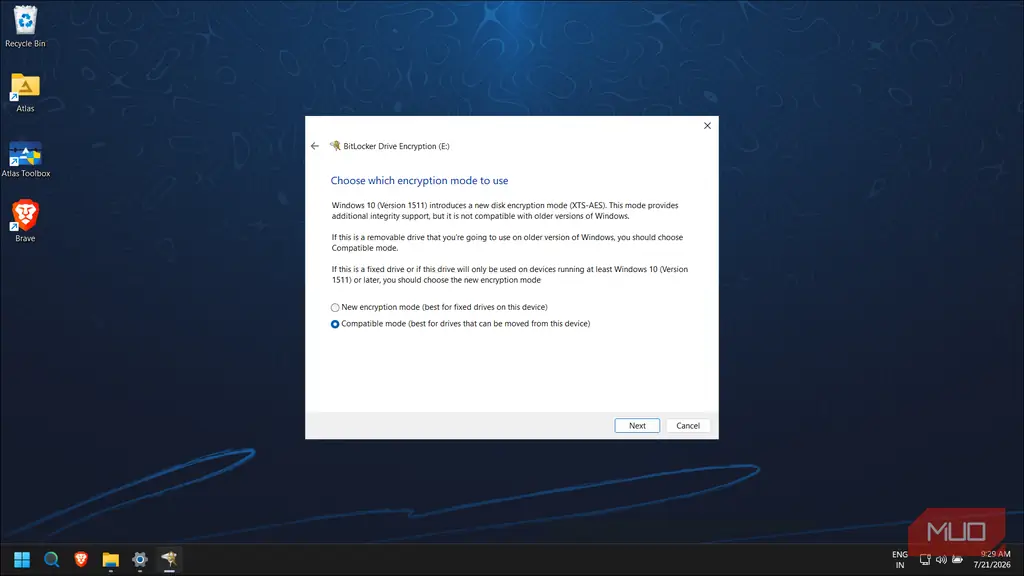Viewport: 1024px width, 576px height.
Task: Click paragraph starting If this is a removable drive
Action: point(507,242)
